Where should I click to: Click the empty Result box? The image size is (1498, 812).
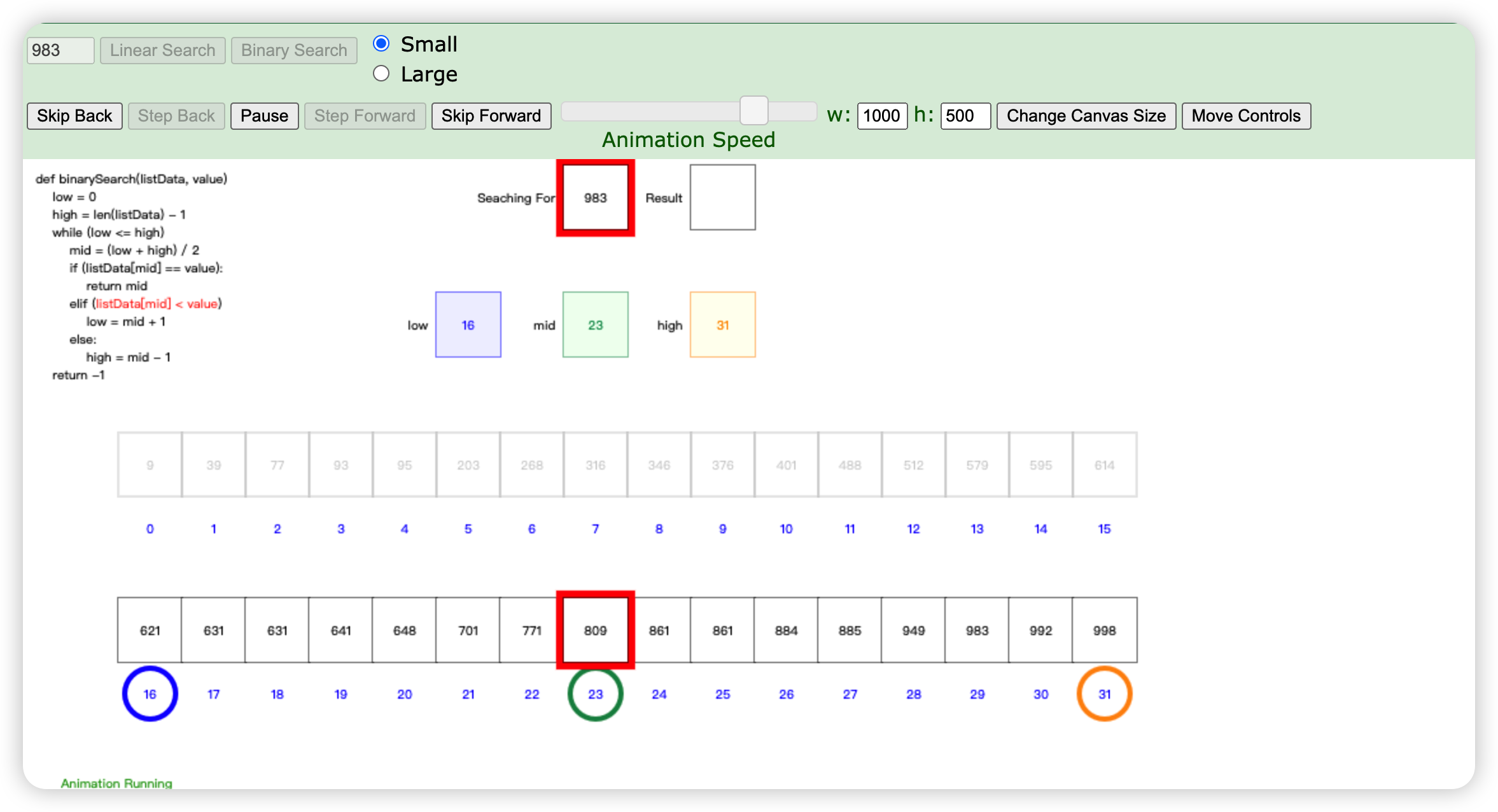[x=722, y=197]
